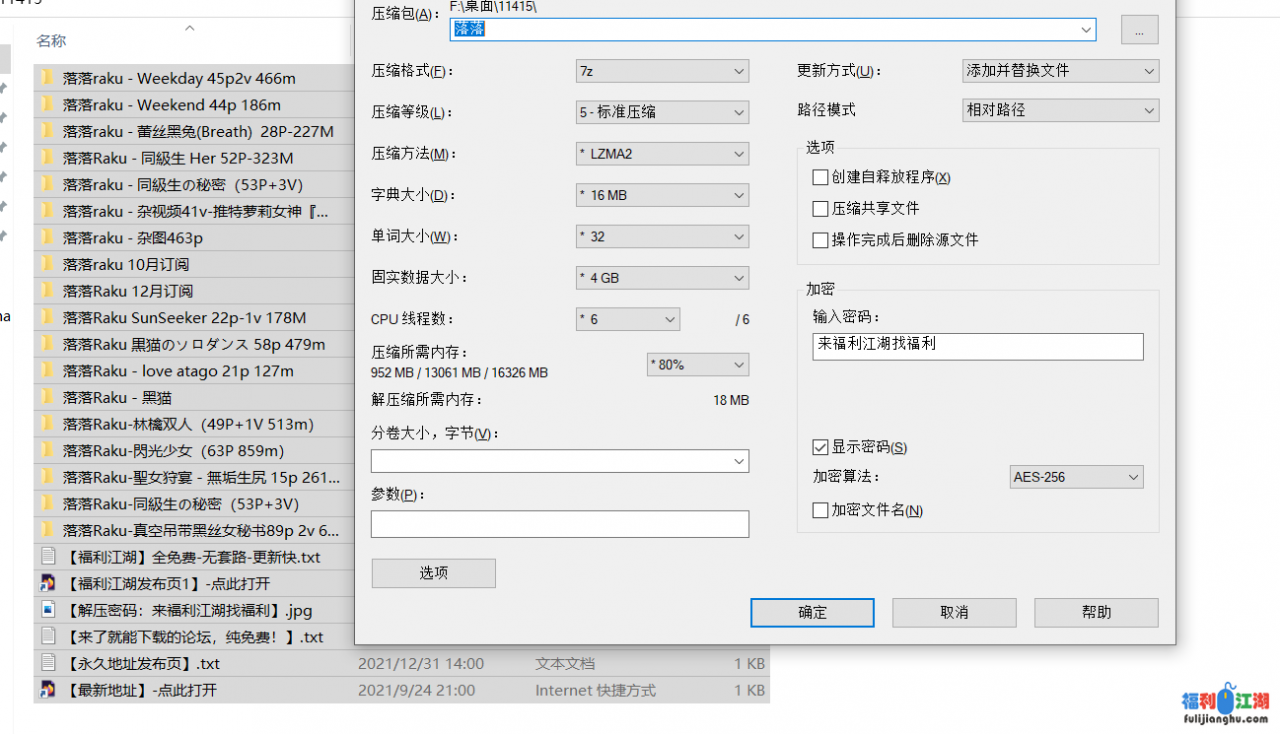1280x734 pixels.
Task: Click the 取消 button
Action: tap(954, 612)
